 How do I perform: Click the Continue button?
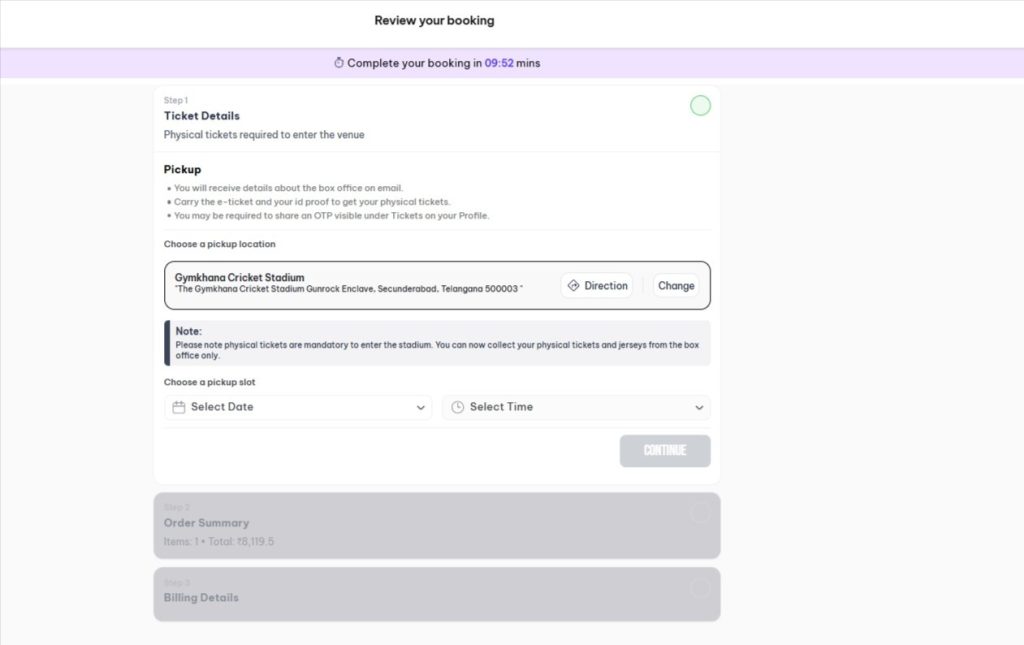click(665, 451)
